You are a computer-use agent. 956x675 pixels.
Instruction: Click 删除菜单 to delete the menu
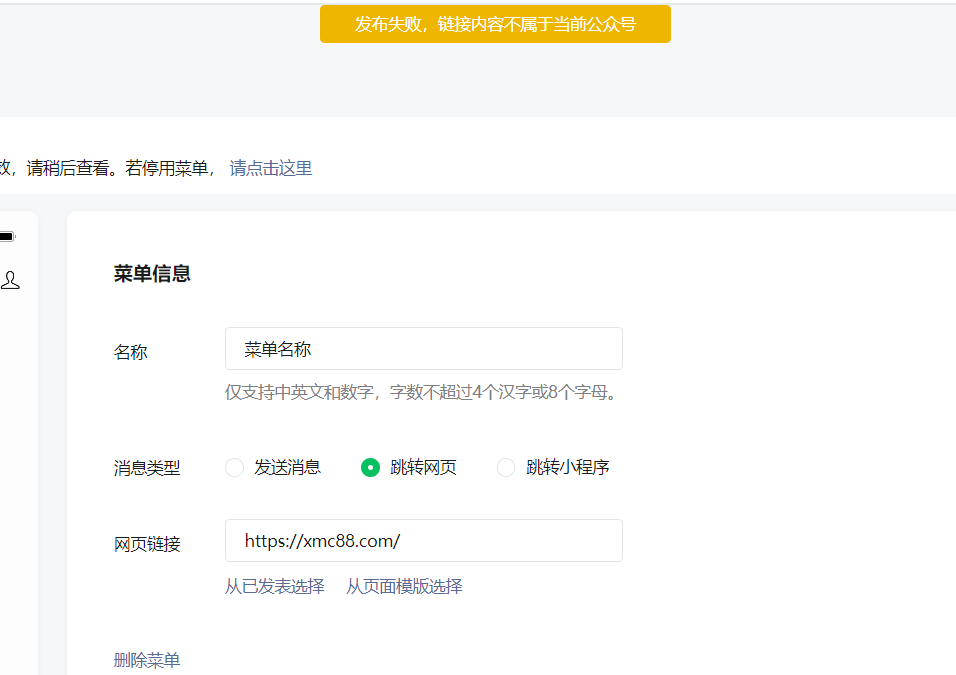coord(147,660)
